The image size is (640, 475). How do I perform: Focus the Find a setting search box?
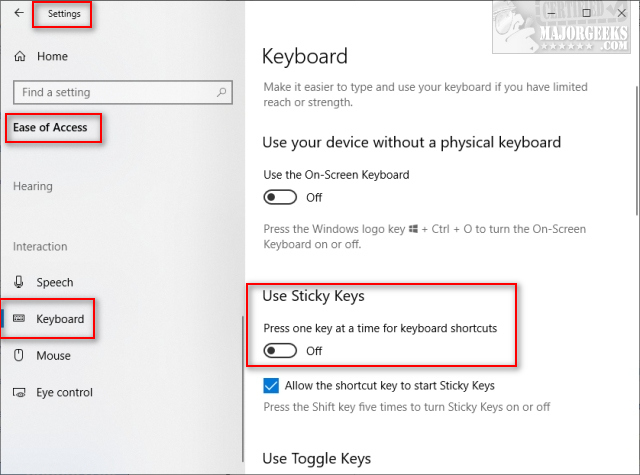point(110,92)
